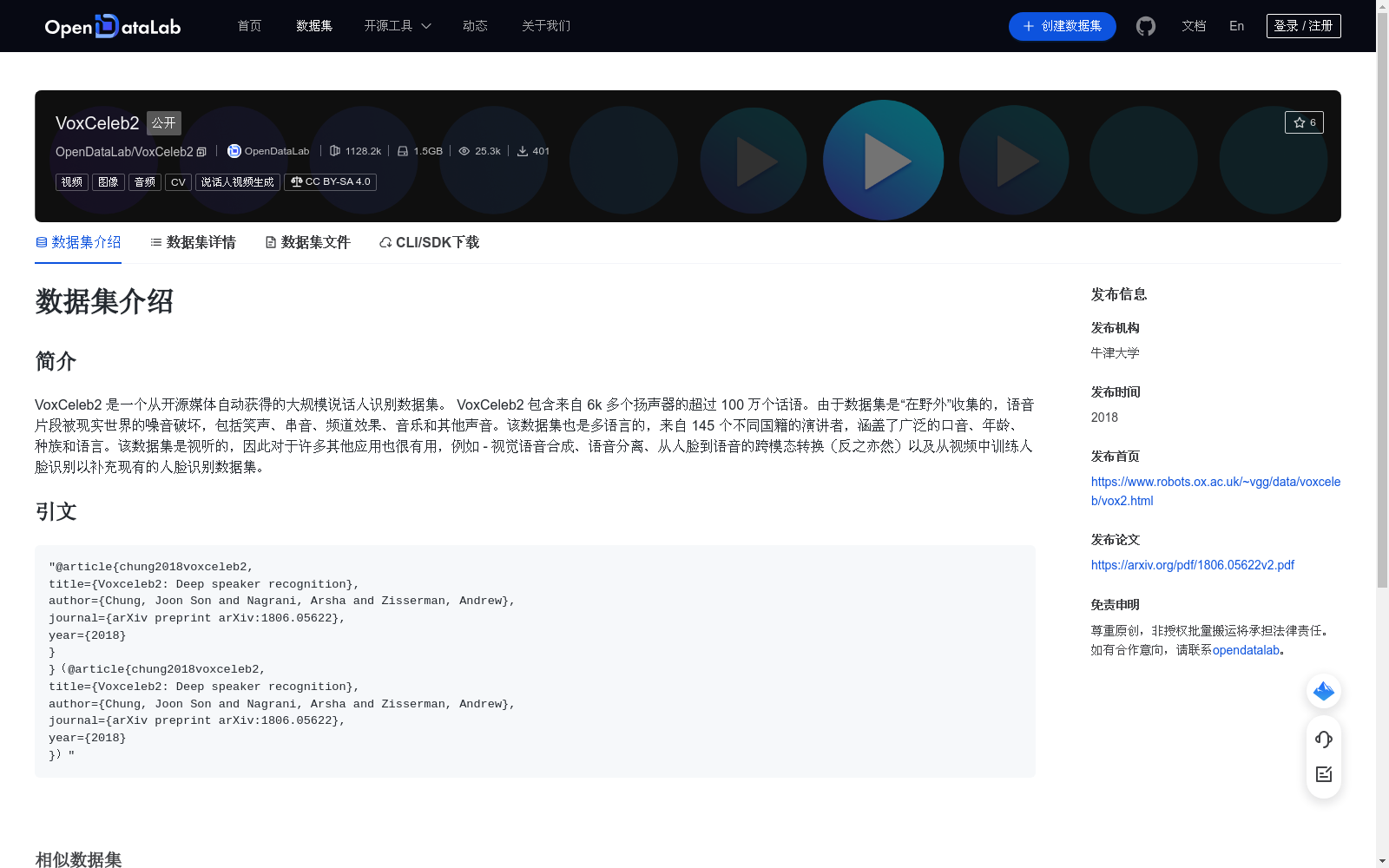
Task: Switch to the 数据集文件 tab
Action: 307,243
